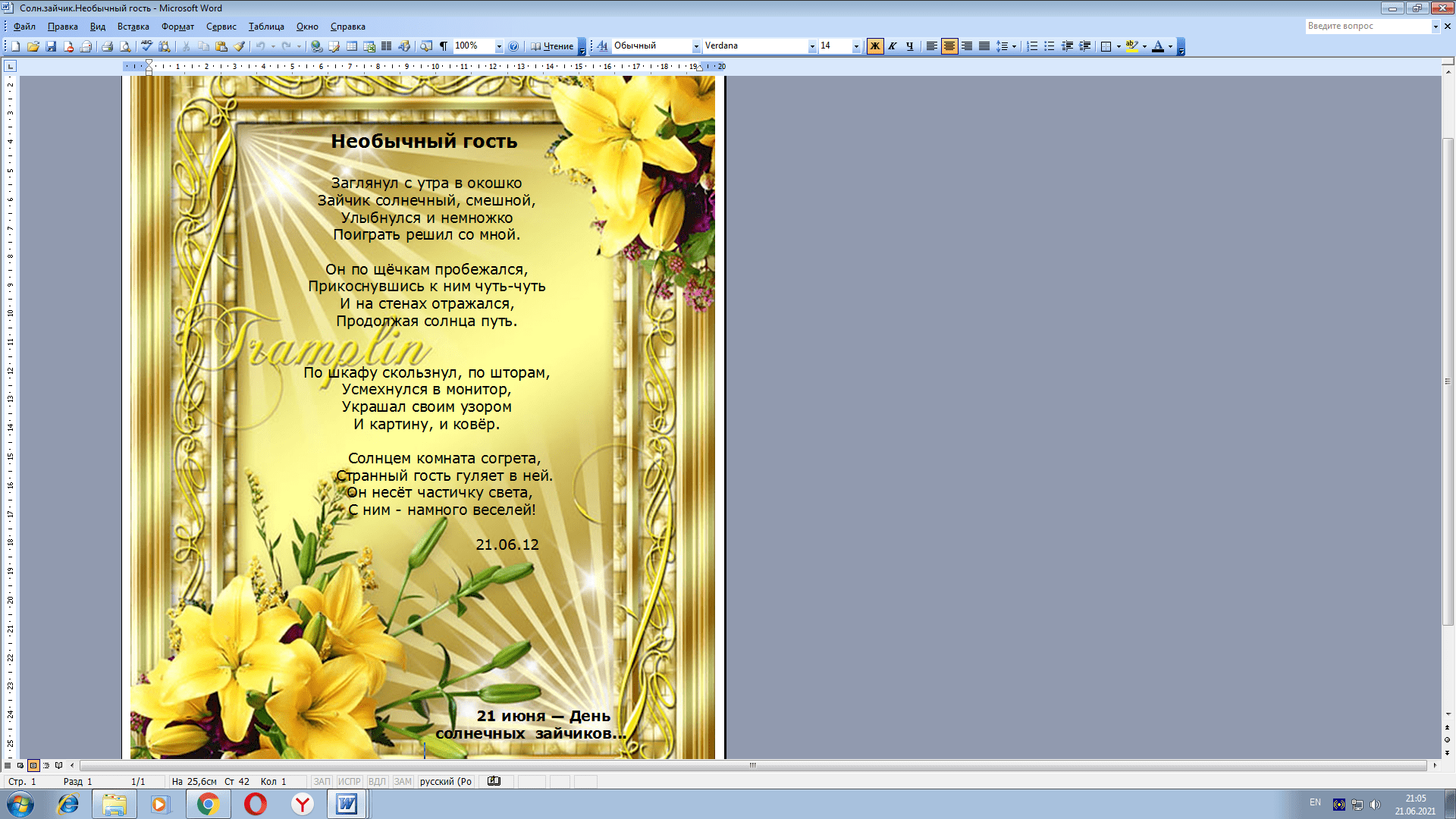Increase the paragraph indent
This screenshot has height=819, width=1456.
1085,46
